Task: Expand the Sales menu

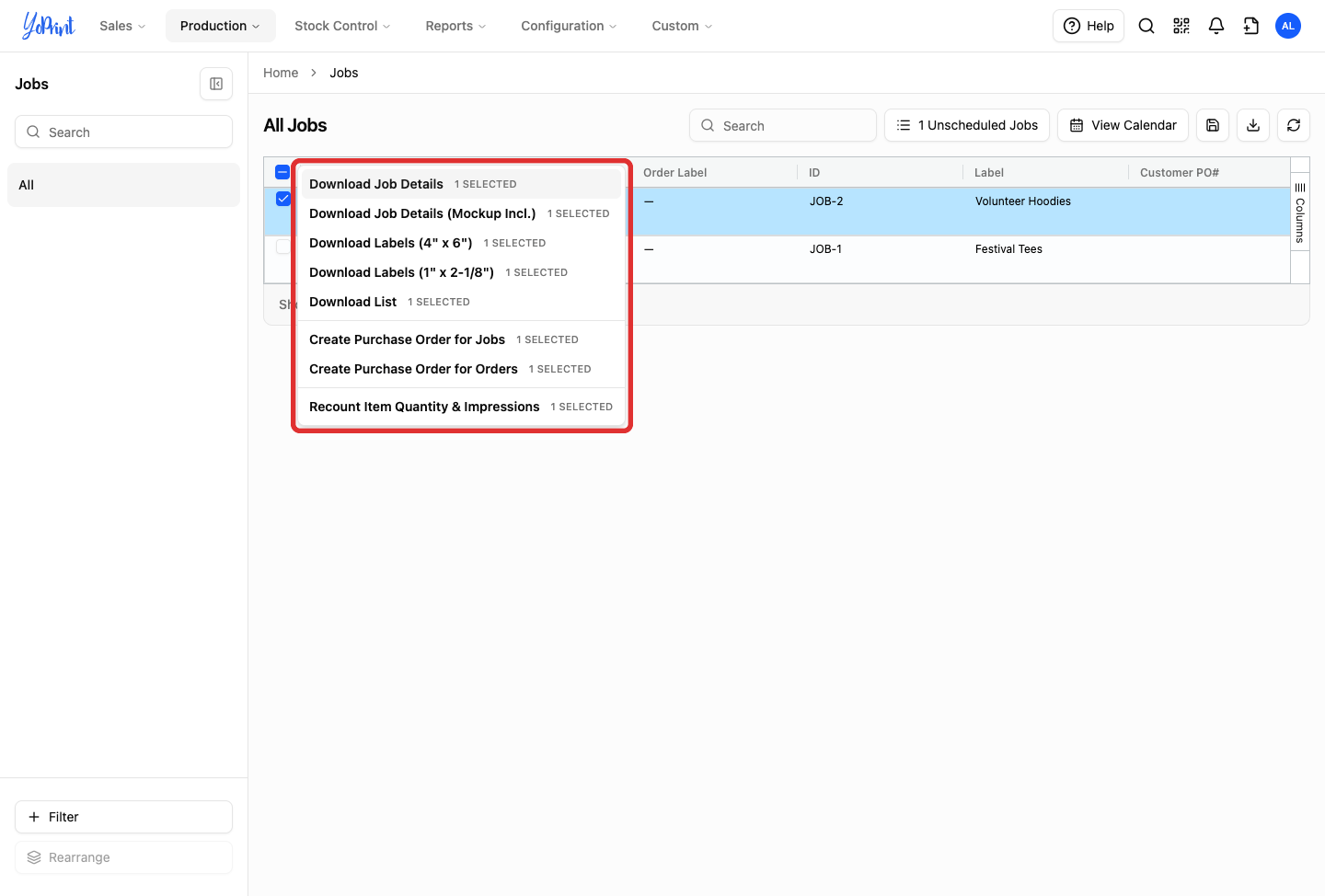Action: [122, 26]
